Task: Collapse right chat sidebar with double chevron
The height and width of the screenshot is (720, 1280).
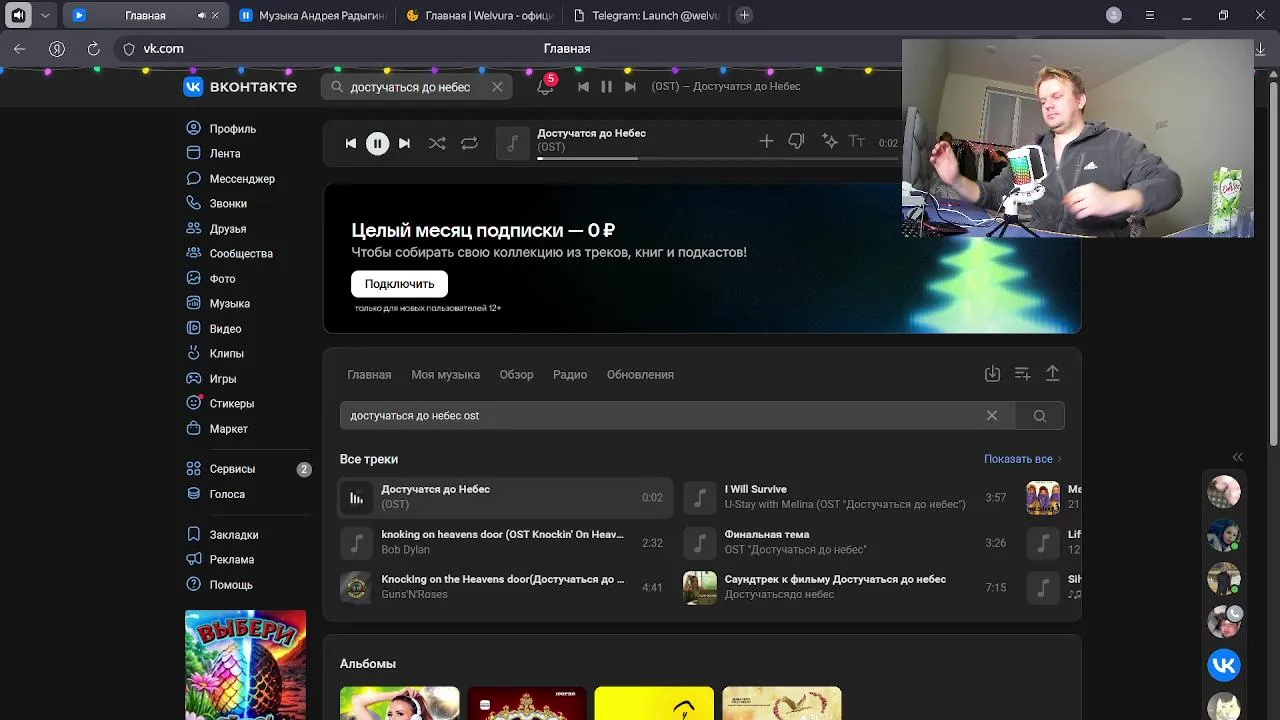Action: click(x=1237, y=457)
